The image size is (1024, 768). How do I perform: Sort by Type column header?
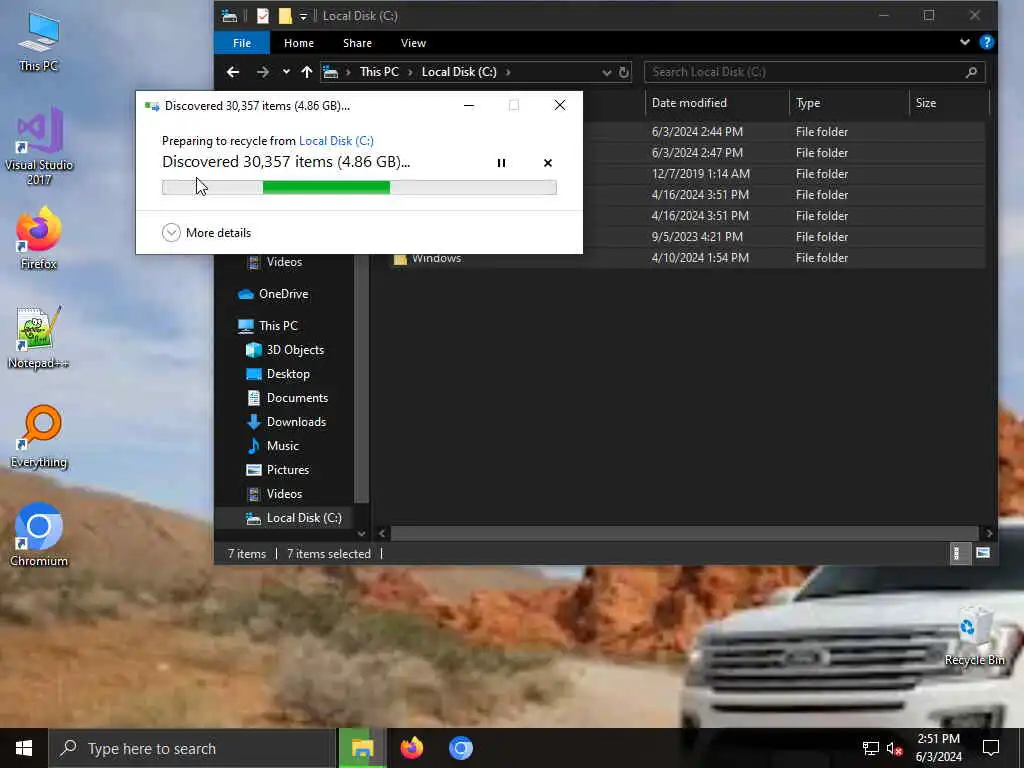(x=849, y=103)
